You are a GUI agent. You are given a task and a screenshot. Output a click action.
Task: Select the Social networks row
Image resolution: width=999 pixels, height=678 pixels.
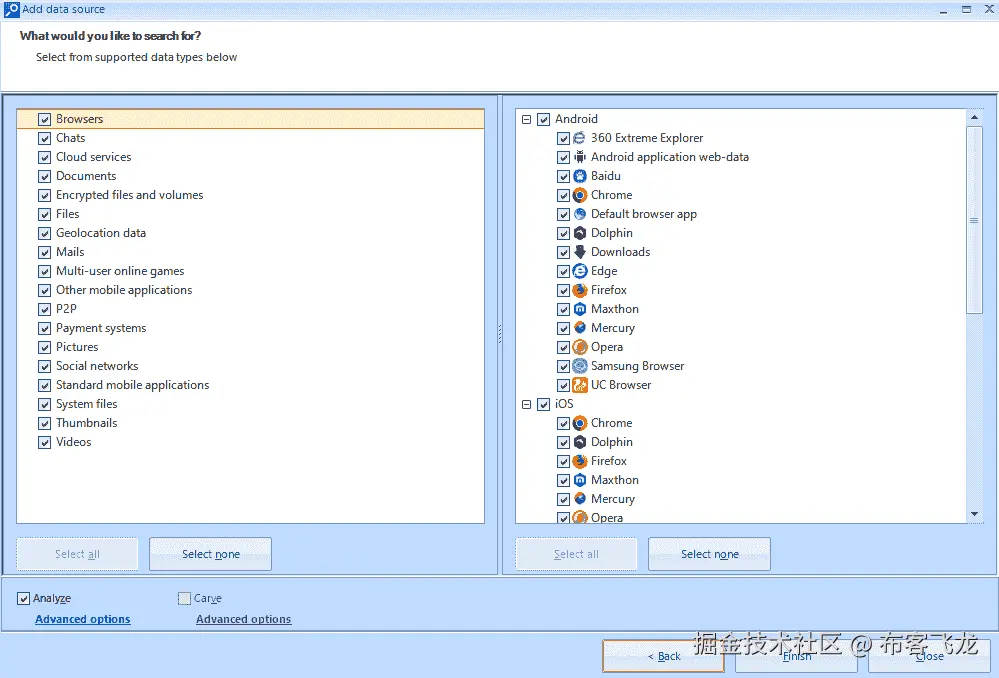coord(250,366)
